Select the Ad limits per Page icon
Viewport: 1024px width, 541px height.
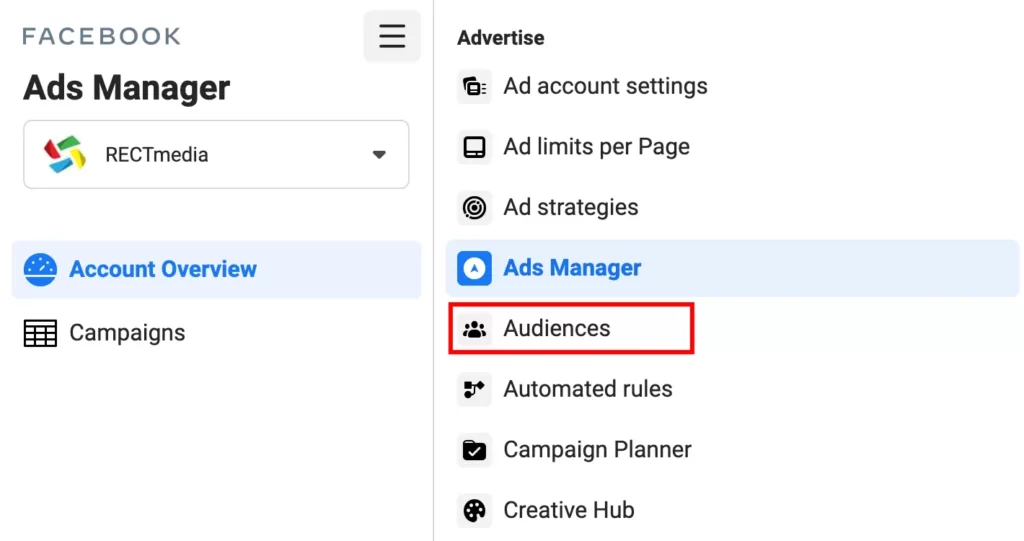tap(474, 147)
